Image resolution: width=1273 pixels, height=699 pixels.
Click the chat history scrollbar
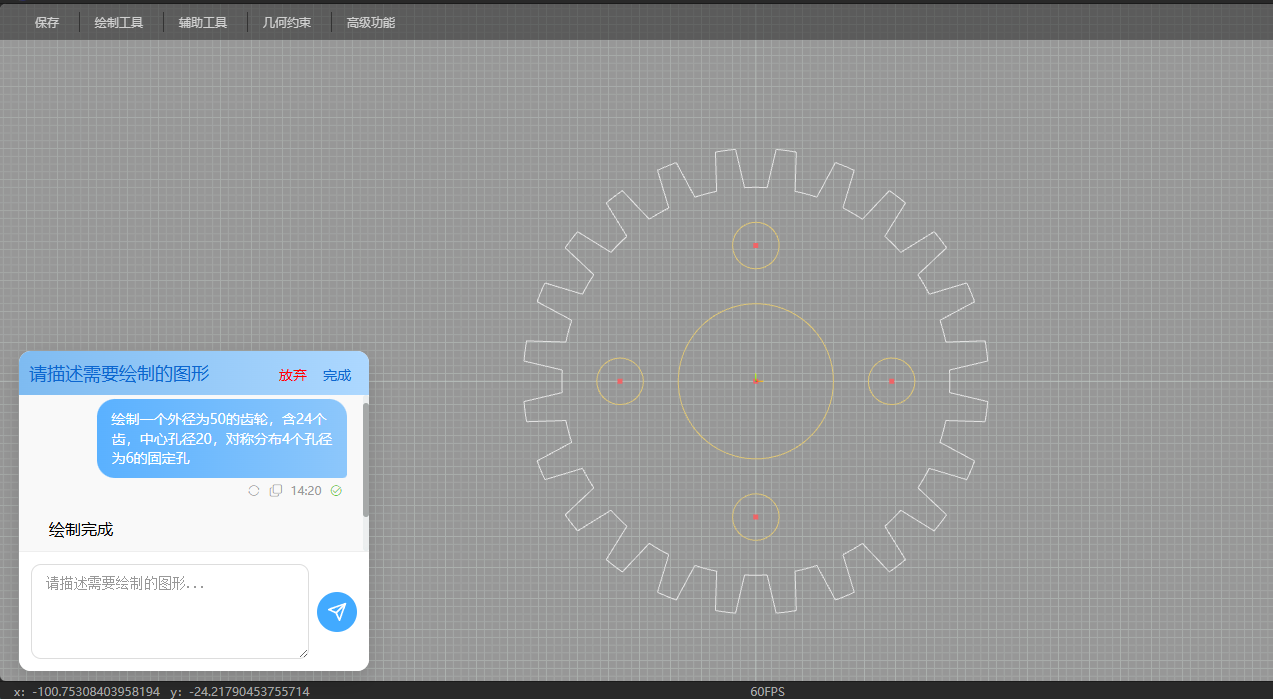tap(366, 460)
